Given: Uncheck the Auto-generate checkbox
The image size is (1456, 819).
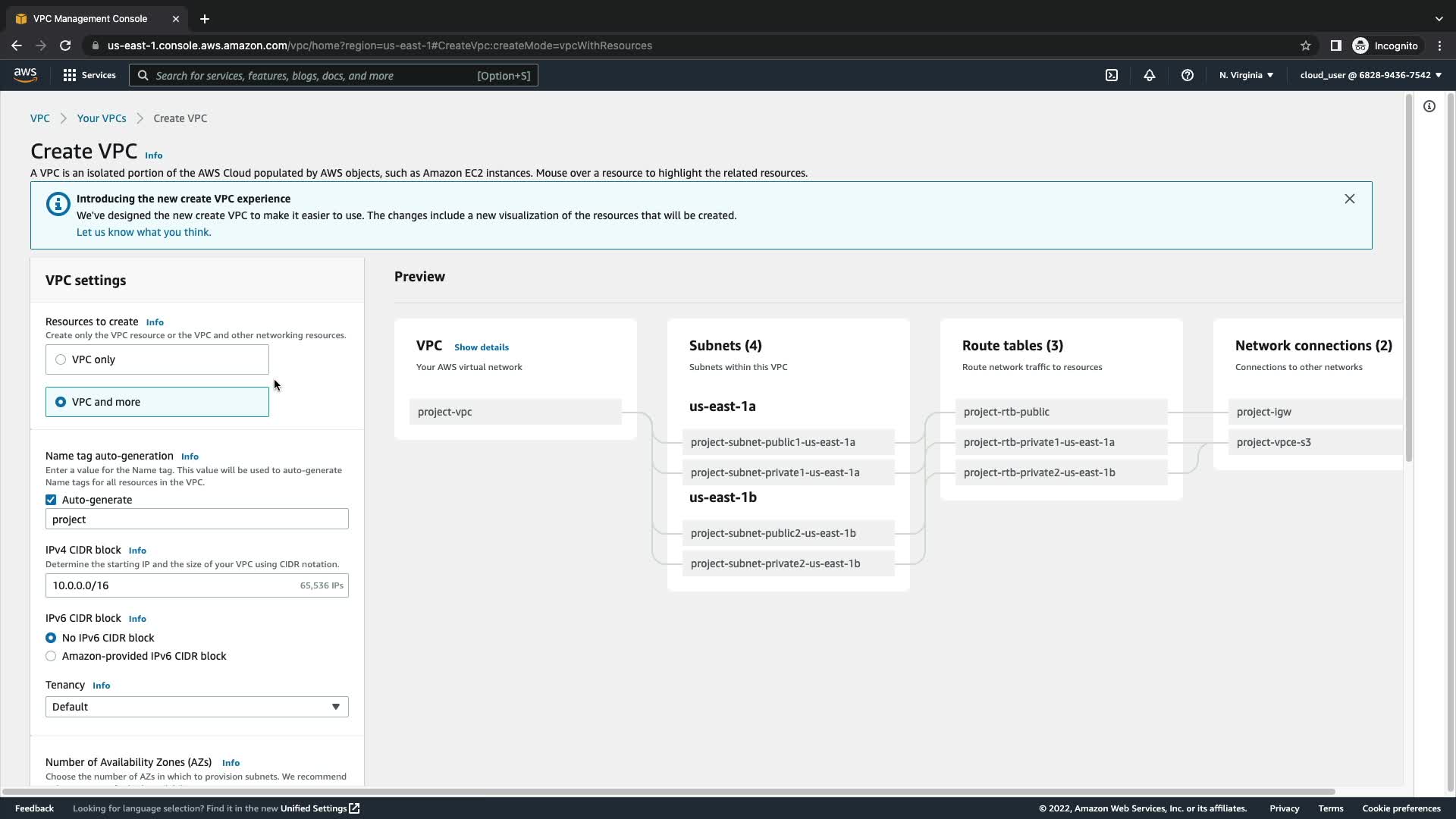Looking at the screenshot, I should [51, 500].
